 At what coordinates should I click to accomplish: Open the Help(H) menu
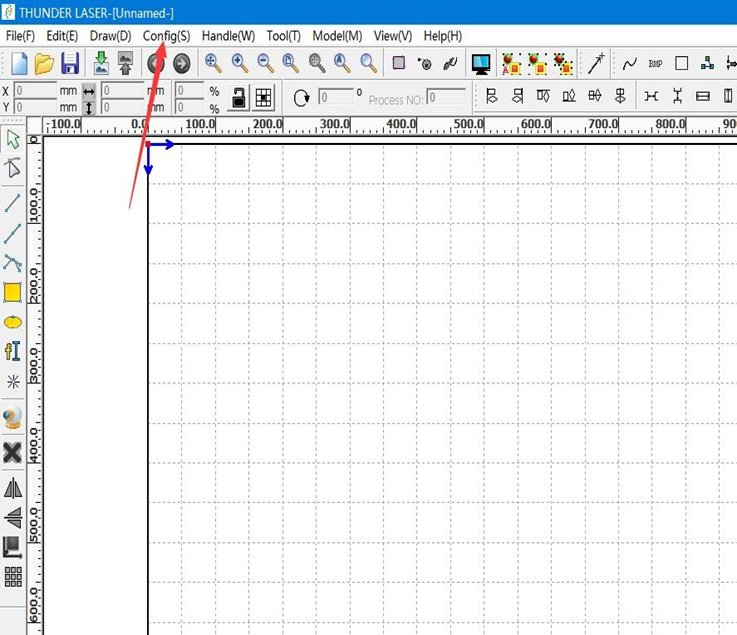click(x=442, y=36)
